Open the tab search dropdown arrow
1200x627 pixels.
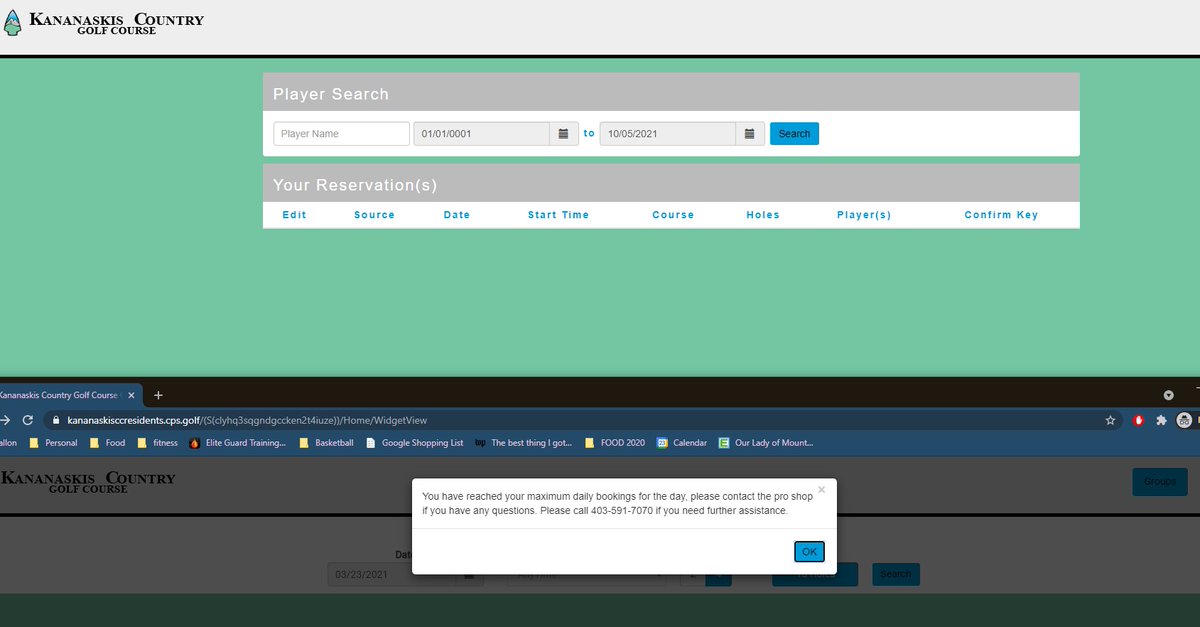point(1169,395)
